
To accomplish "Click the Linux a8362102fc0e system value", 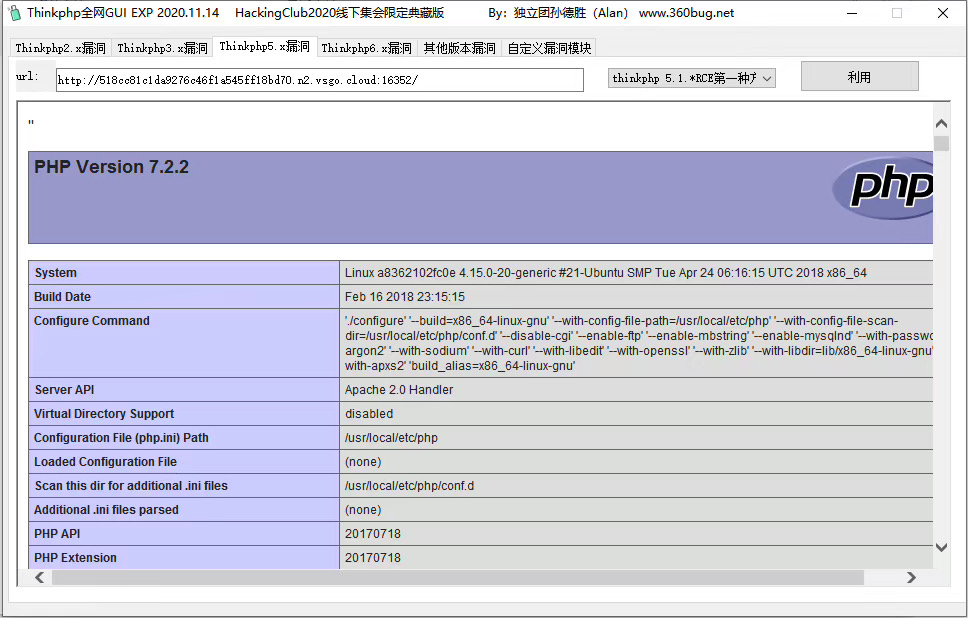I will [606, 273].
